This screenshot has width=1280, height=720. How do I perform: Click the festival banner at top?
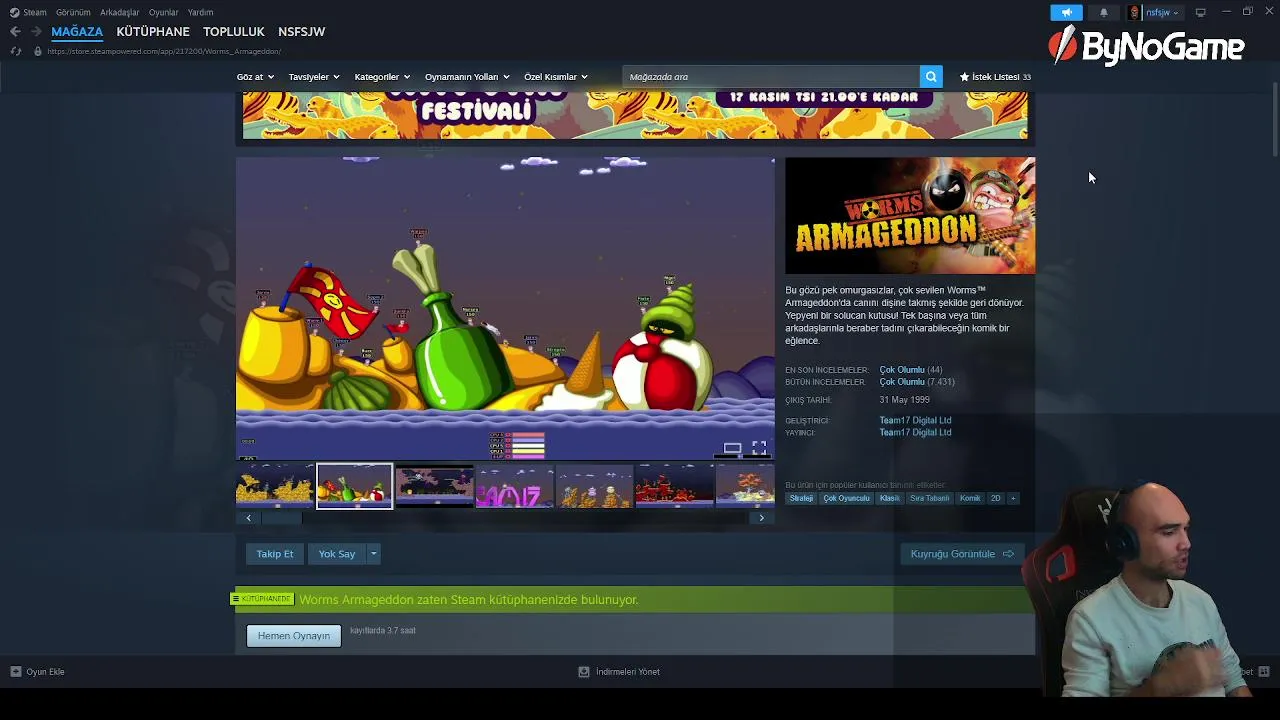[x=635, y=115]
